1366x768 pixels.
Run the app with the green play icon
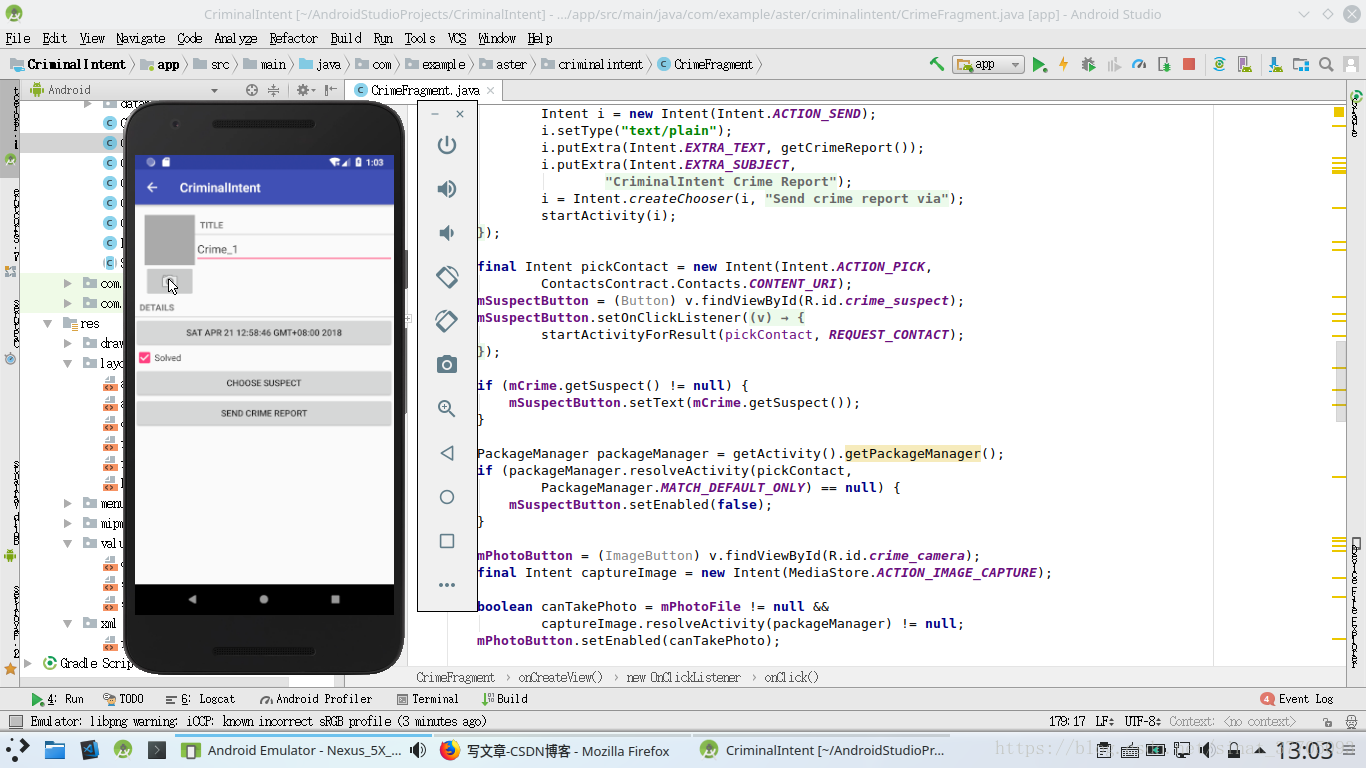[x=1040, y=64]
